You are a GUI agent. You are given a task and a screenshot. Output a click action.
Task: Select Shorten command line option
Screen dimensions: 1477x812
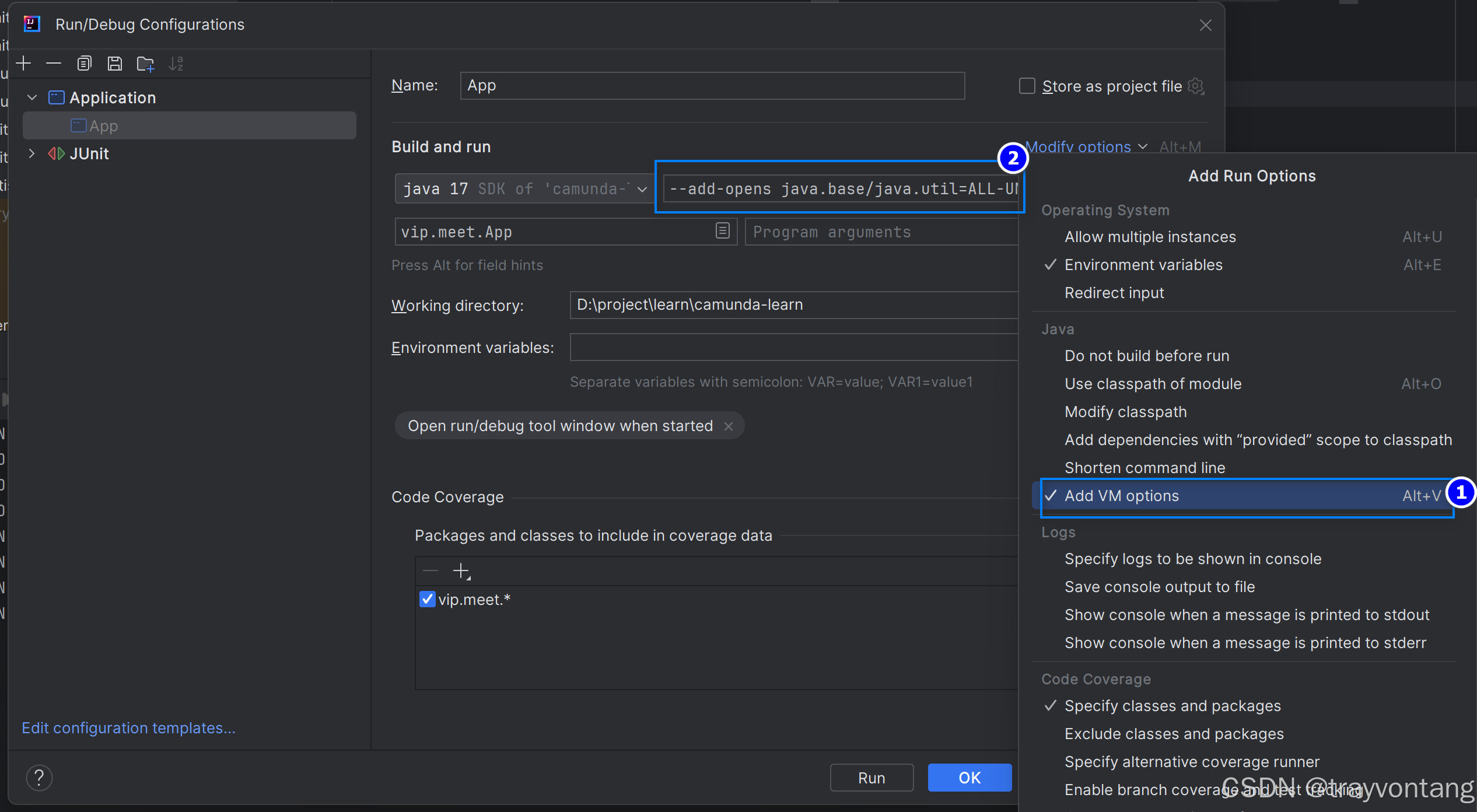(1144, 467)
